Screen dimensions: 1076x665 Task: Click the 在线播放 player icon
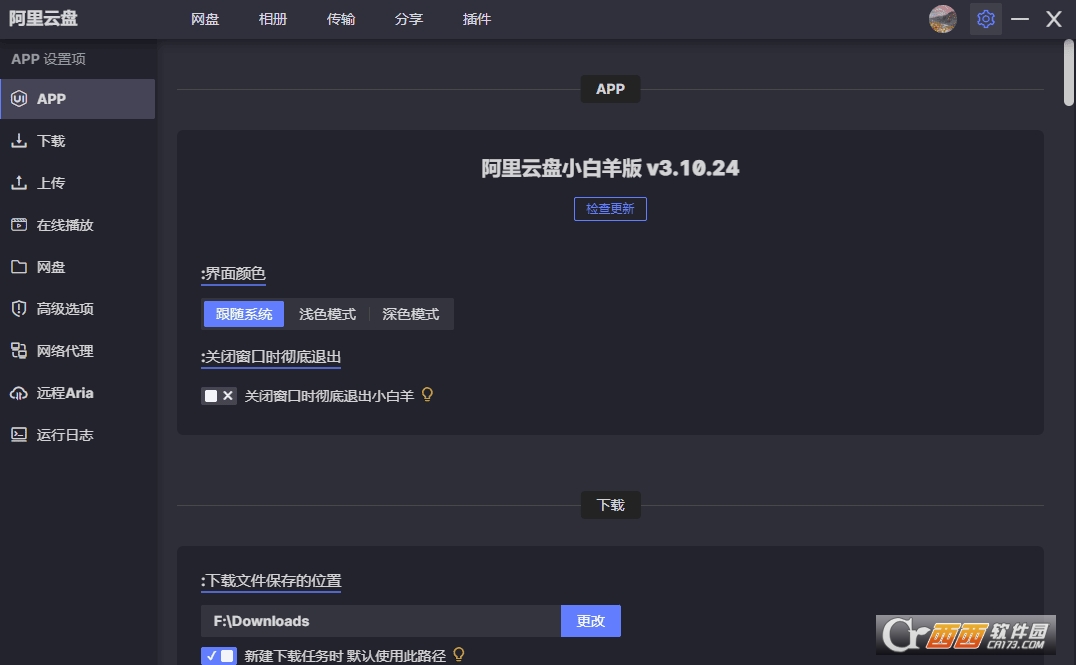(x=19, y=224)
